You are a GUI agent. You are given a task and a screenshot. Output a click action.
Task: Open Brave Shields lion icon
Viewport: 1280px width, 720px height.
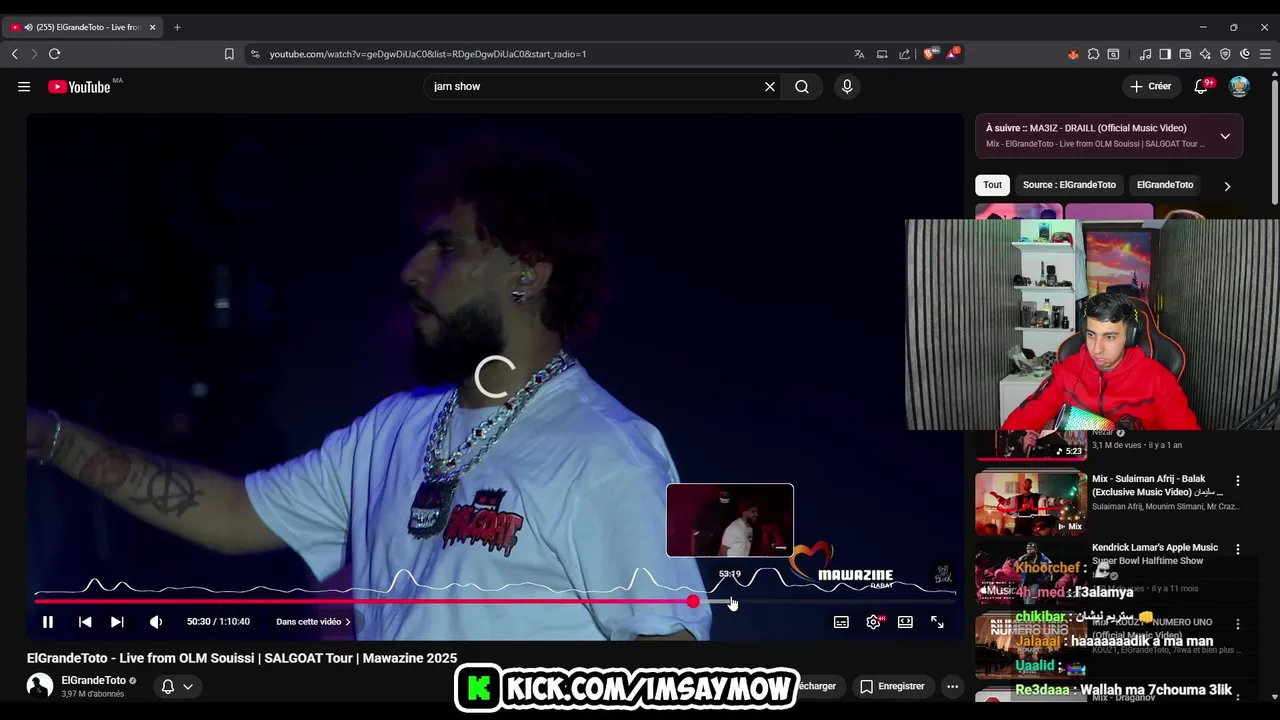click(x=929, y=54)
